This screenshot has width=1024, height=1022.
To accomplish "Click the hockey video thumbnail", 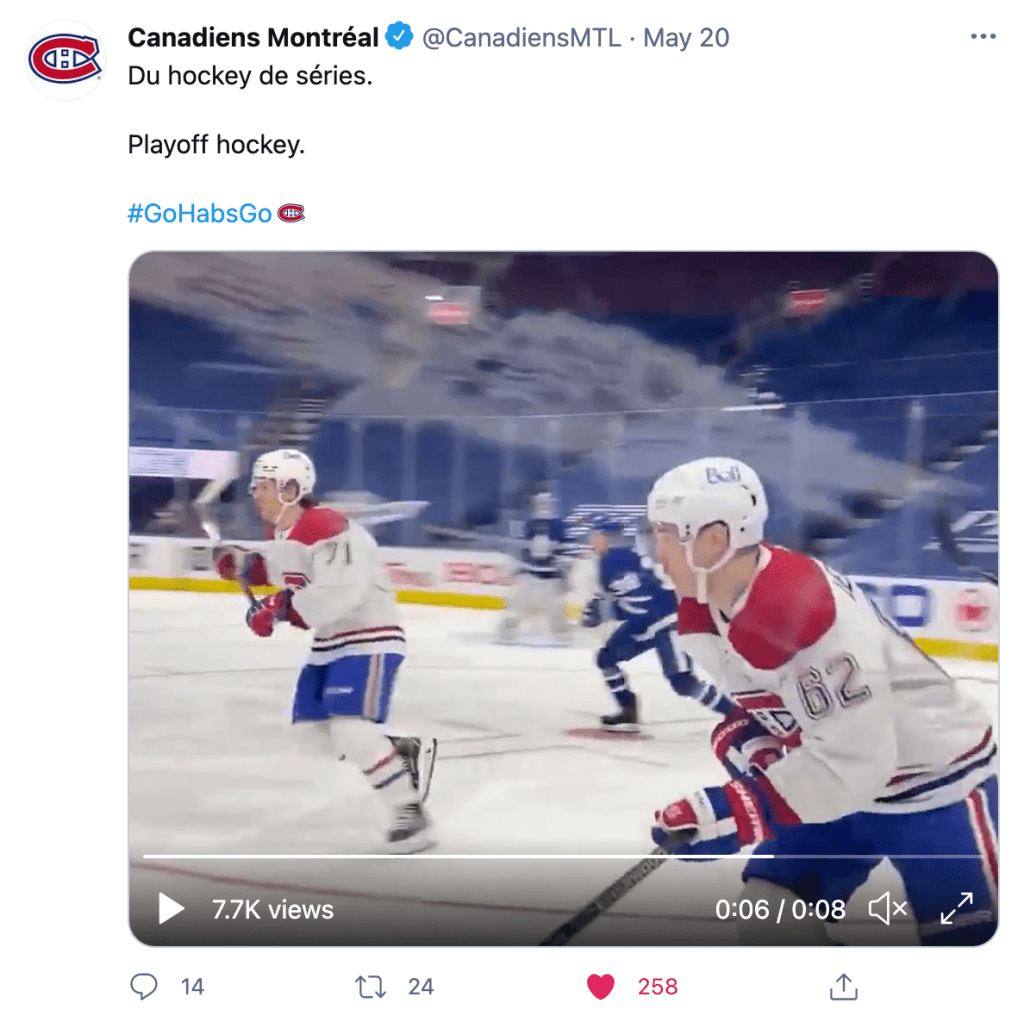I will [x=563, y=560].
